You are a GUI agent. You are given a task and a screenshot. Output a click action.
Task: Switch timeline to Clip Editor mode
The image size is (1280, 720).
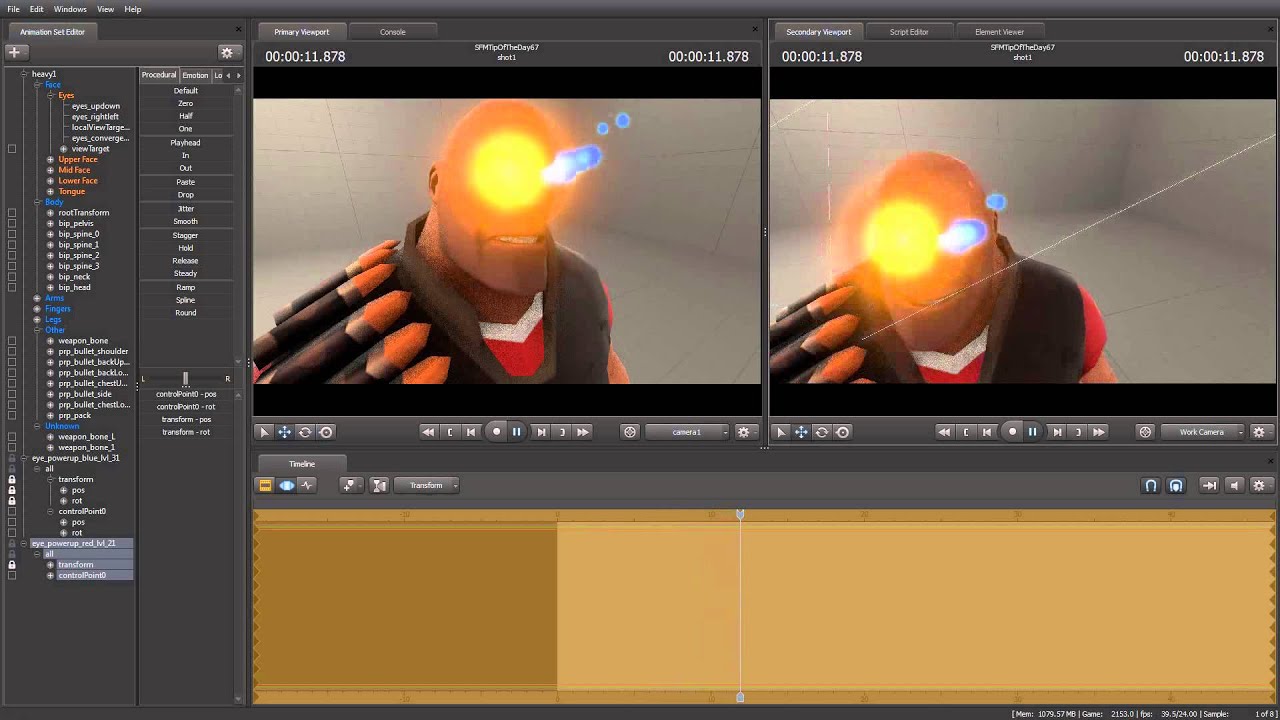click(265, 485)
